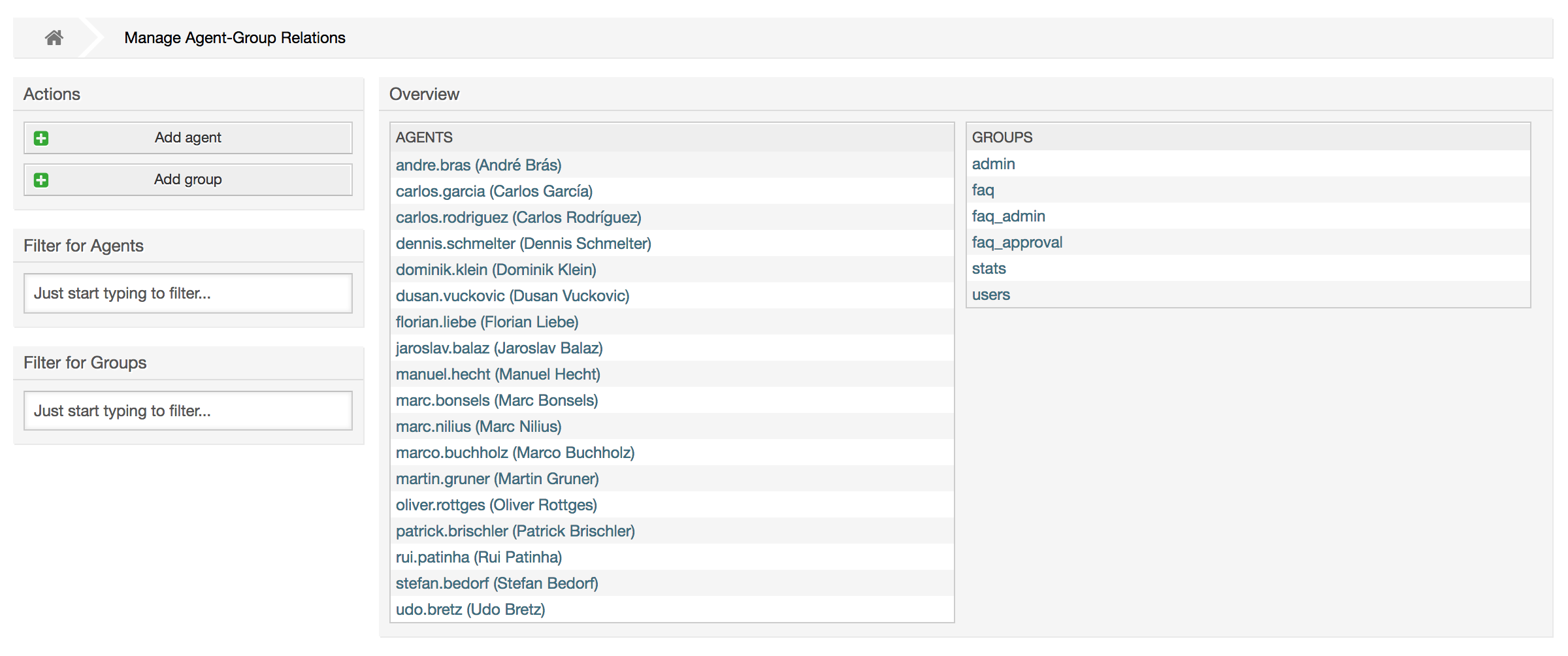Open the stats group
Screen dimensions: 1568x656
click(x=989, y=268)
